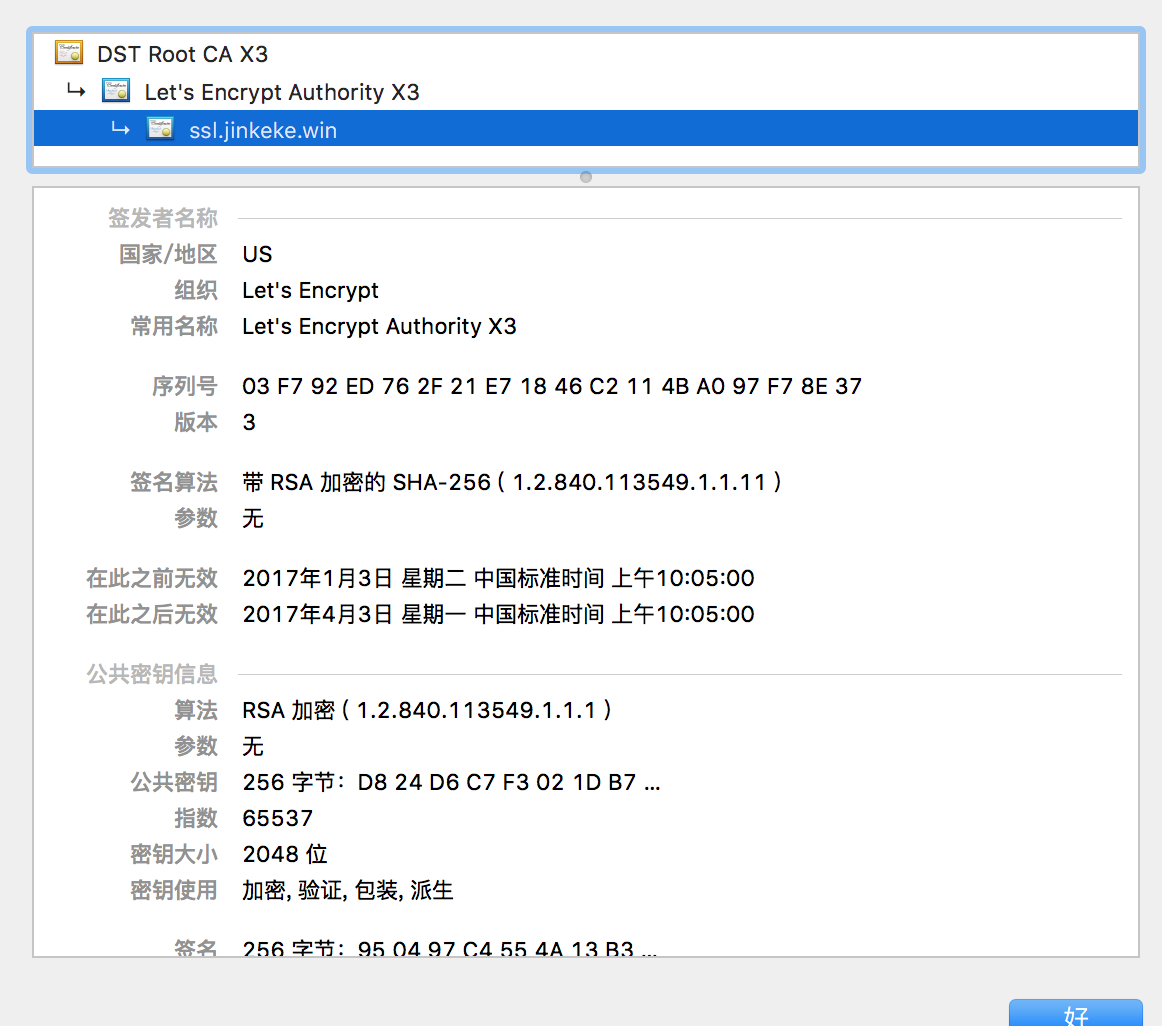
Task: Click version value 3
Action: pos(249,423)
